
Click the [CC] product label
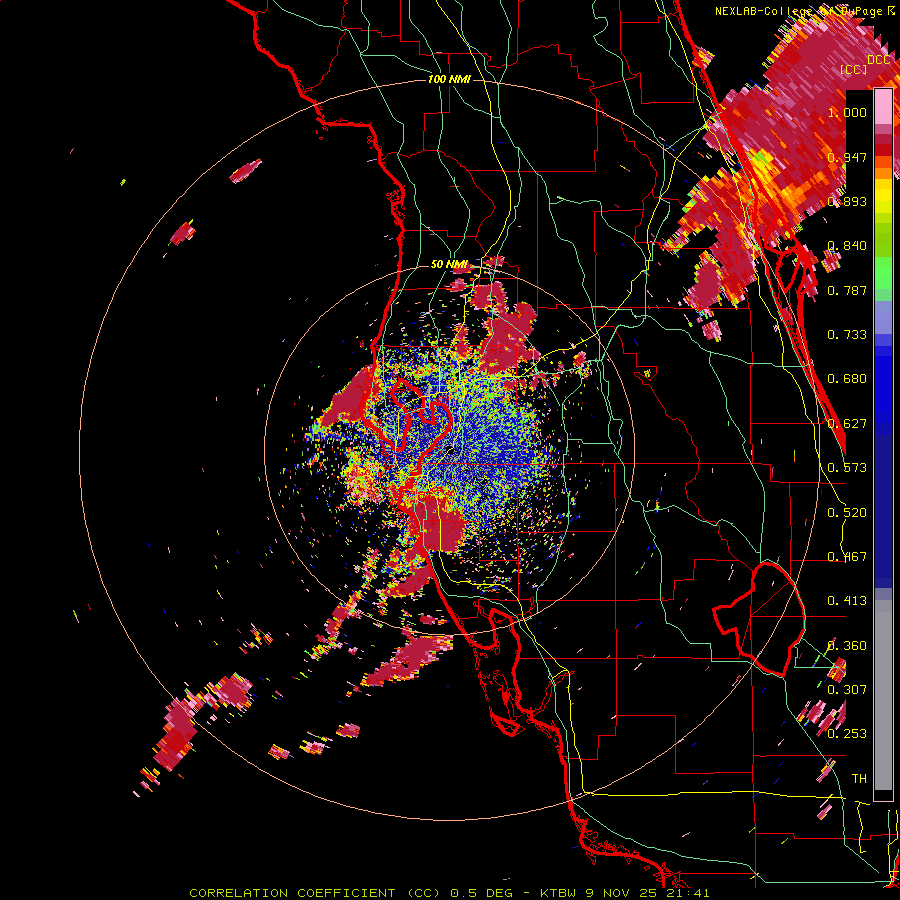854,69
